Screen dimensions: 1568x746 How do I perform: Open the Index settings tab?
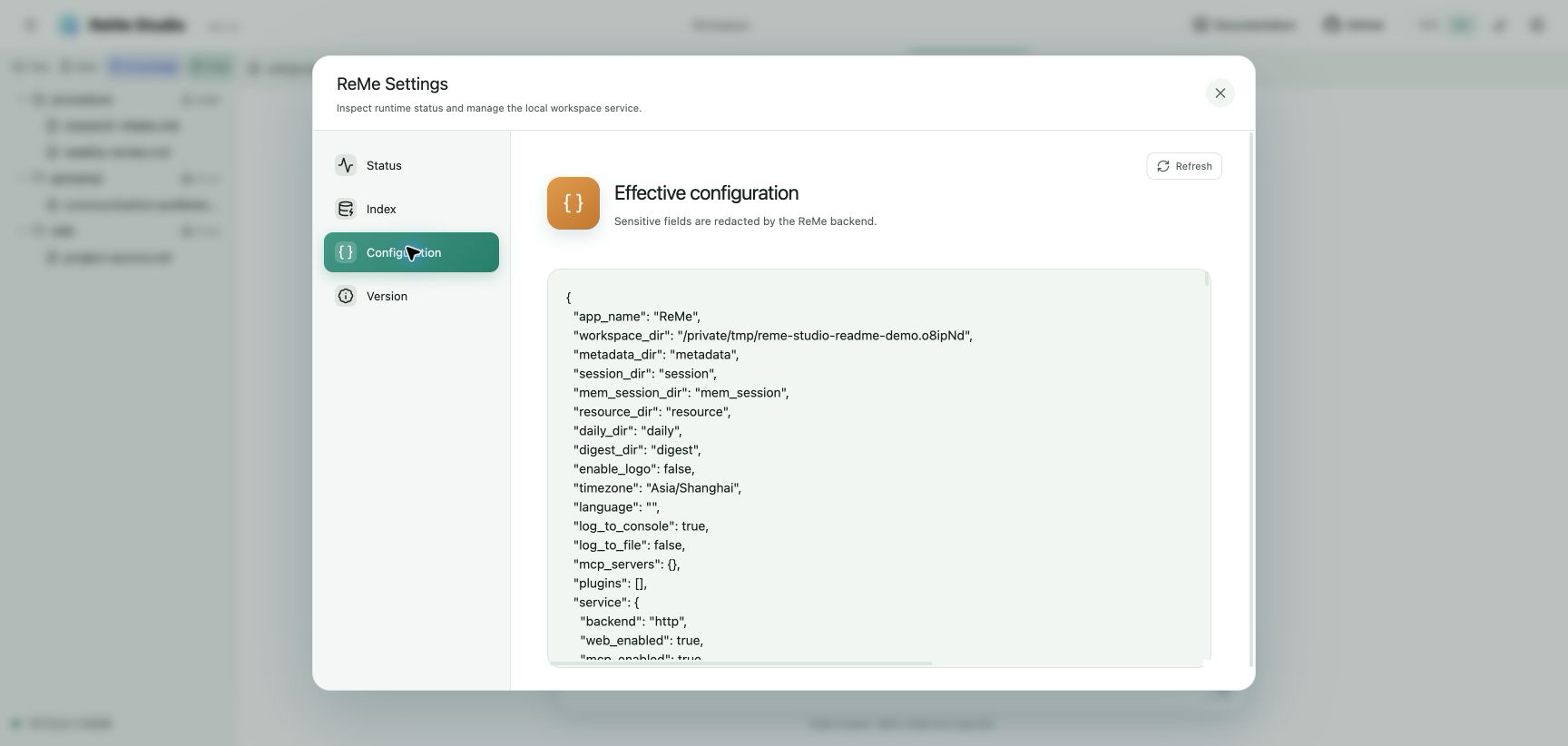click(411, 209)
